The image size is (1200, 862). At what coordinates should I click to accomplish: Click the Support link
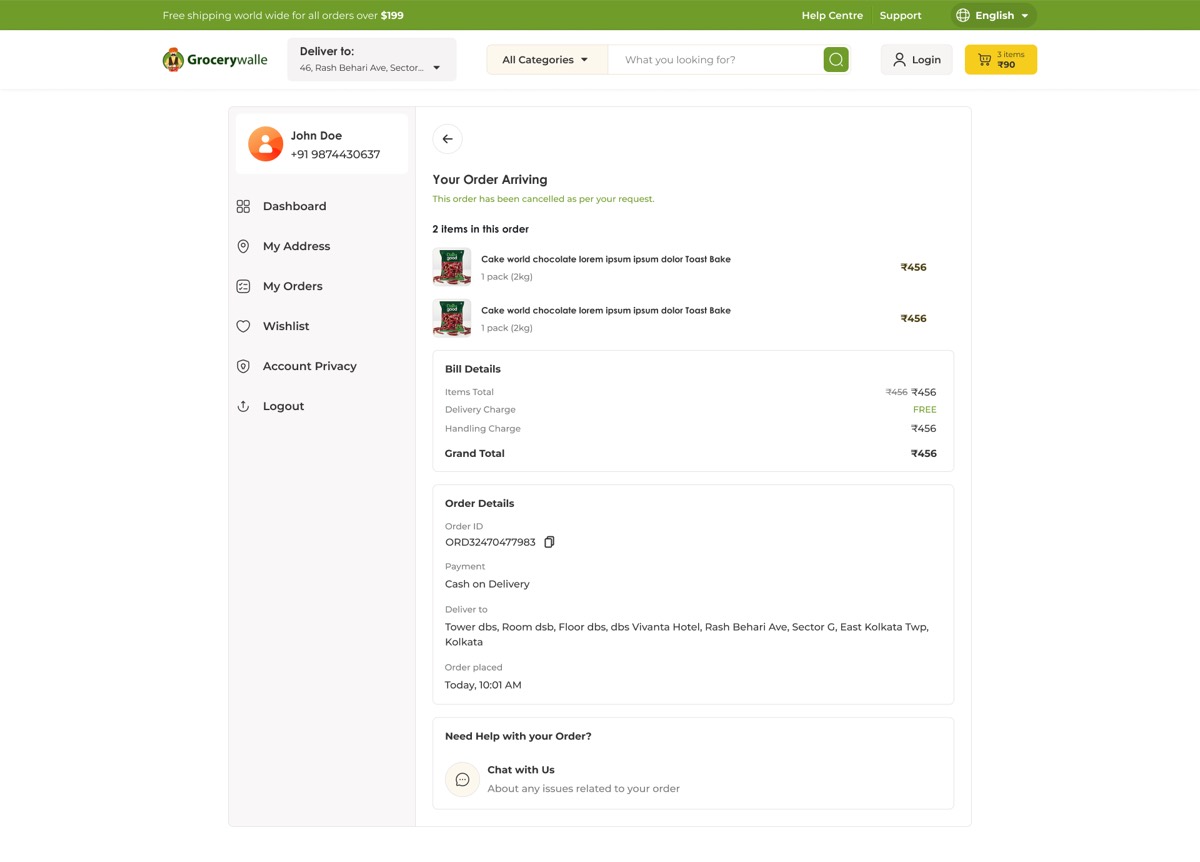pos(900,15)
